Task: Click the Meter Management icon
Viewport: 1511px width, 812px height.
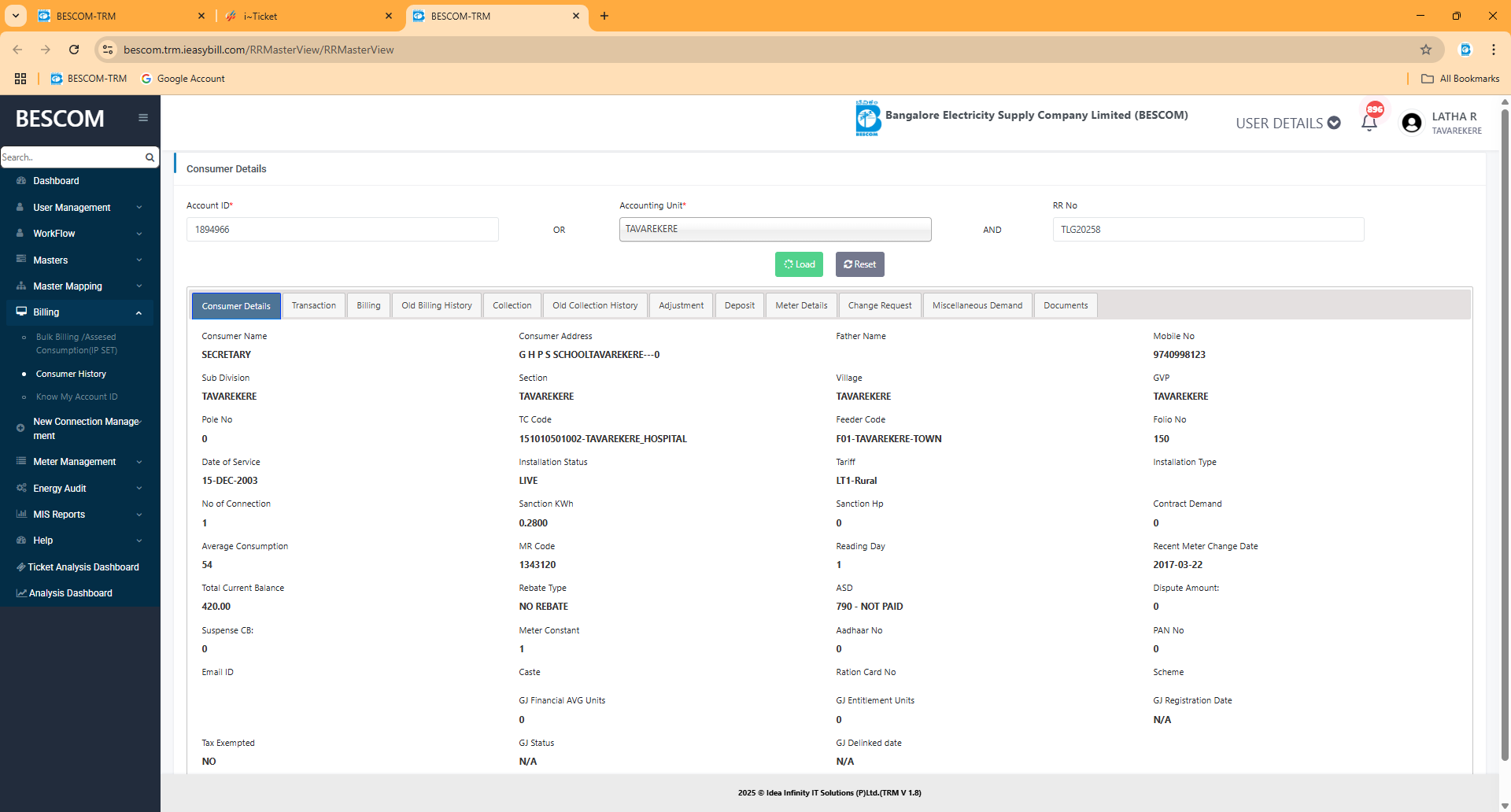Action: [x=21, y=461]
